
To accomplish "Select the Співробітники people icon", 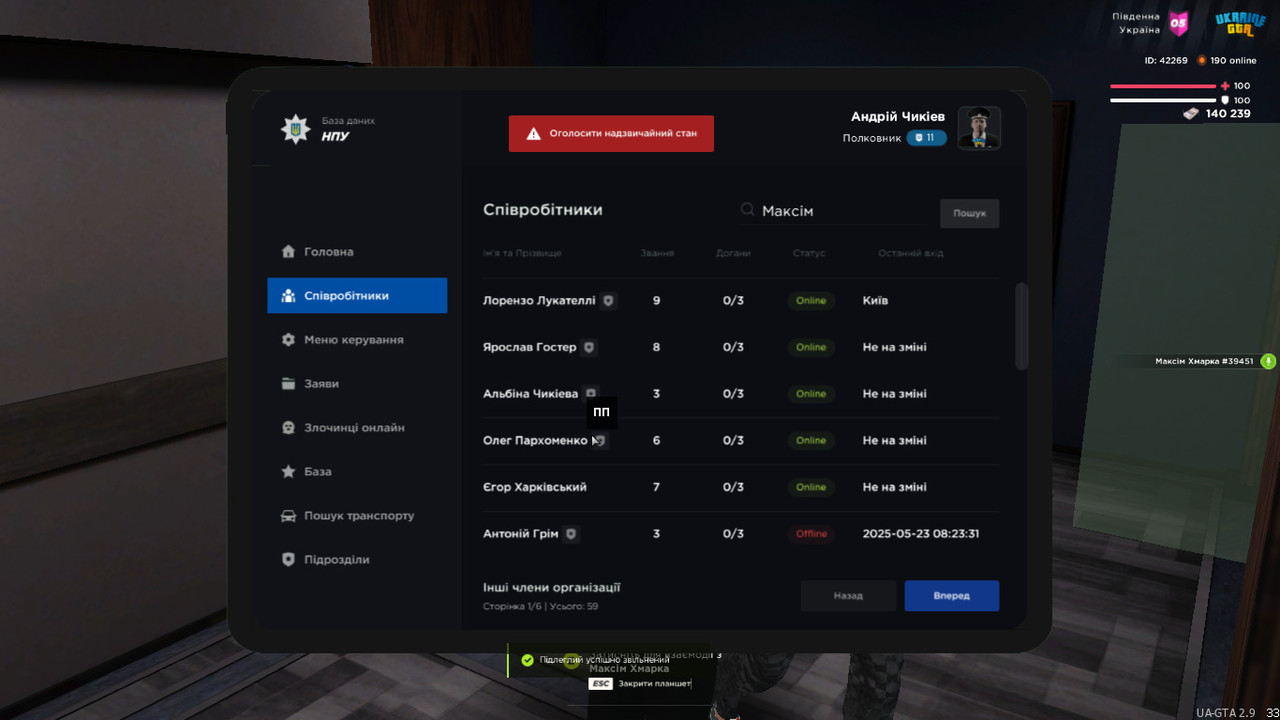I will point(288,296).
